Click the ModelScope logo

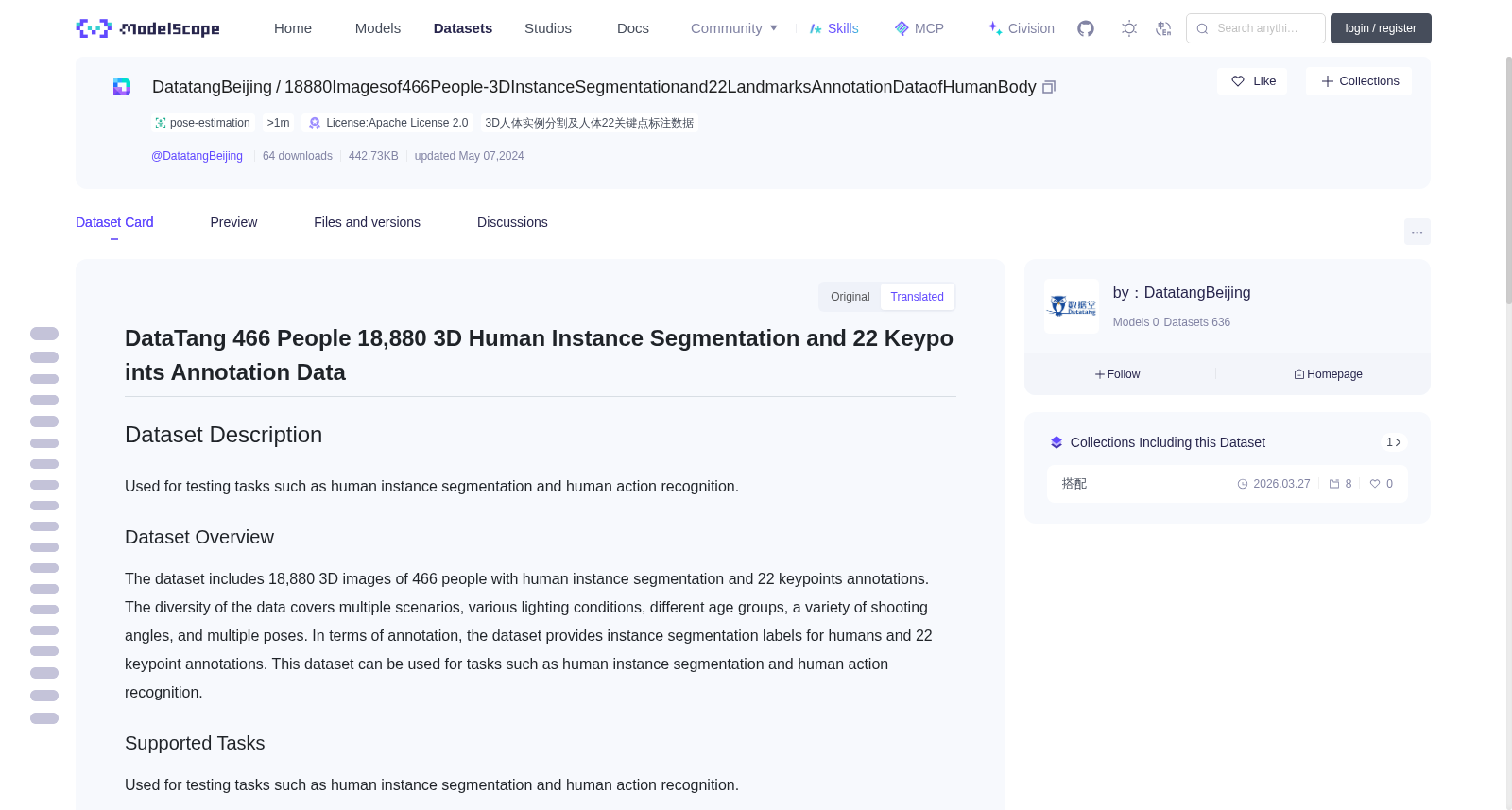coord(147,28)
